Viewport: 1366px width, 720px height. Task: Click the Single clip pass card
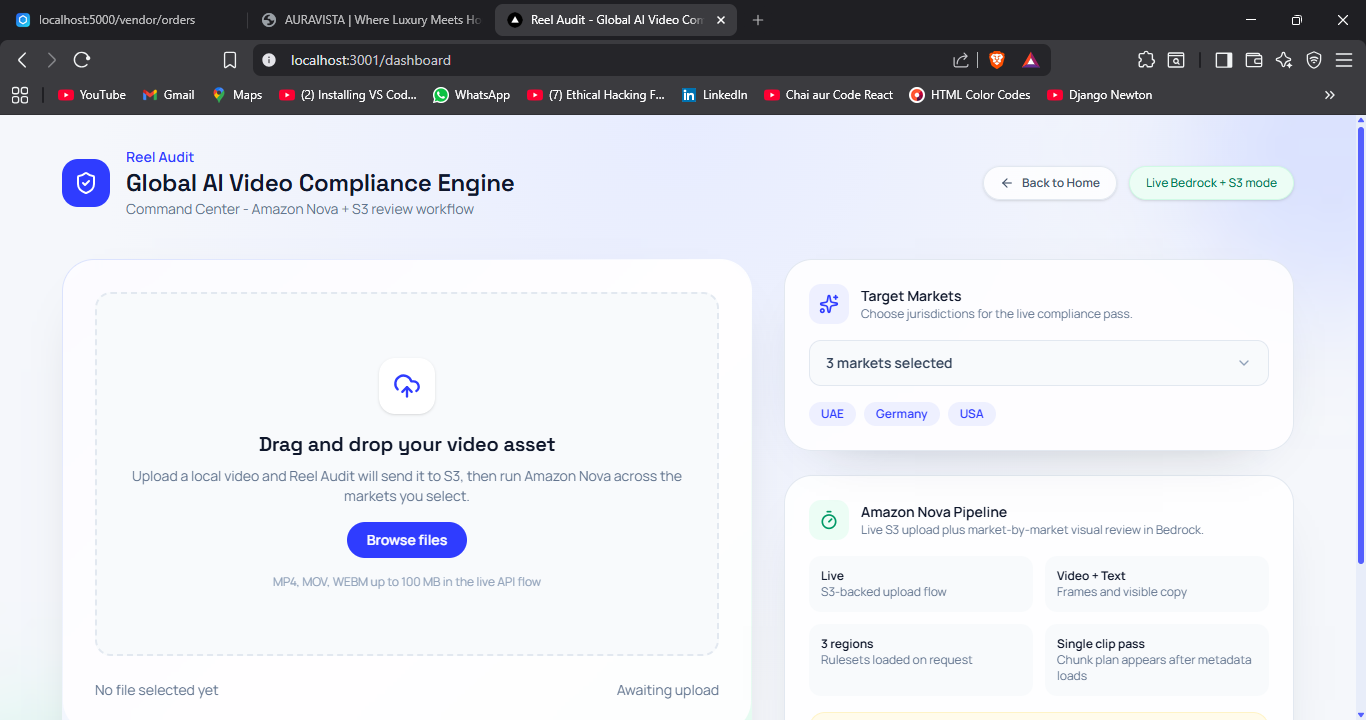click(1157, 660)
